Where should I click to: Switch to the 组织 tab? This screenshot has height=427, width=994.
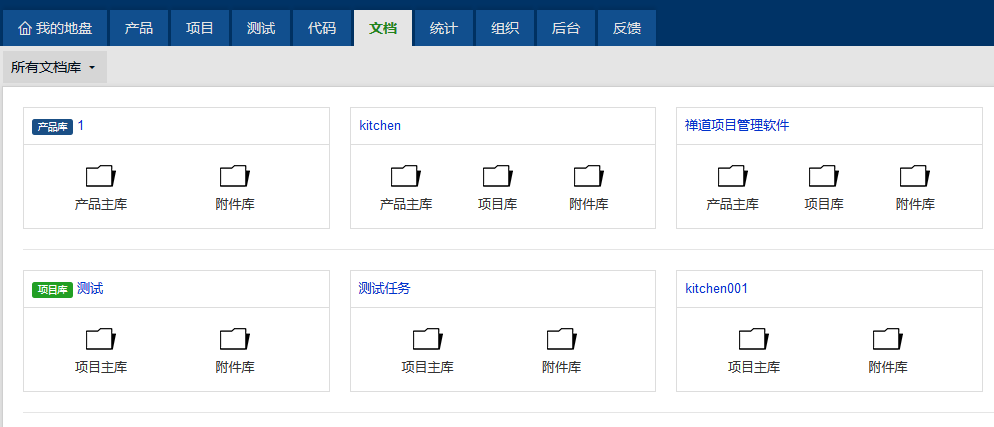point(505,29)
